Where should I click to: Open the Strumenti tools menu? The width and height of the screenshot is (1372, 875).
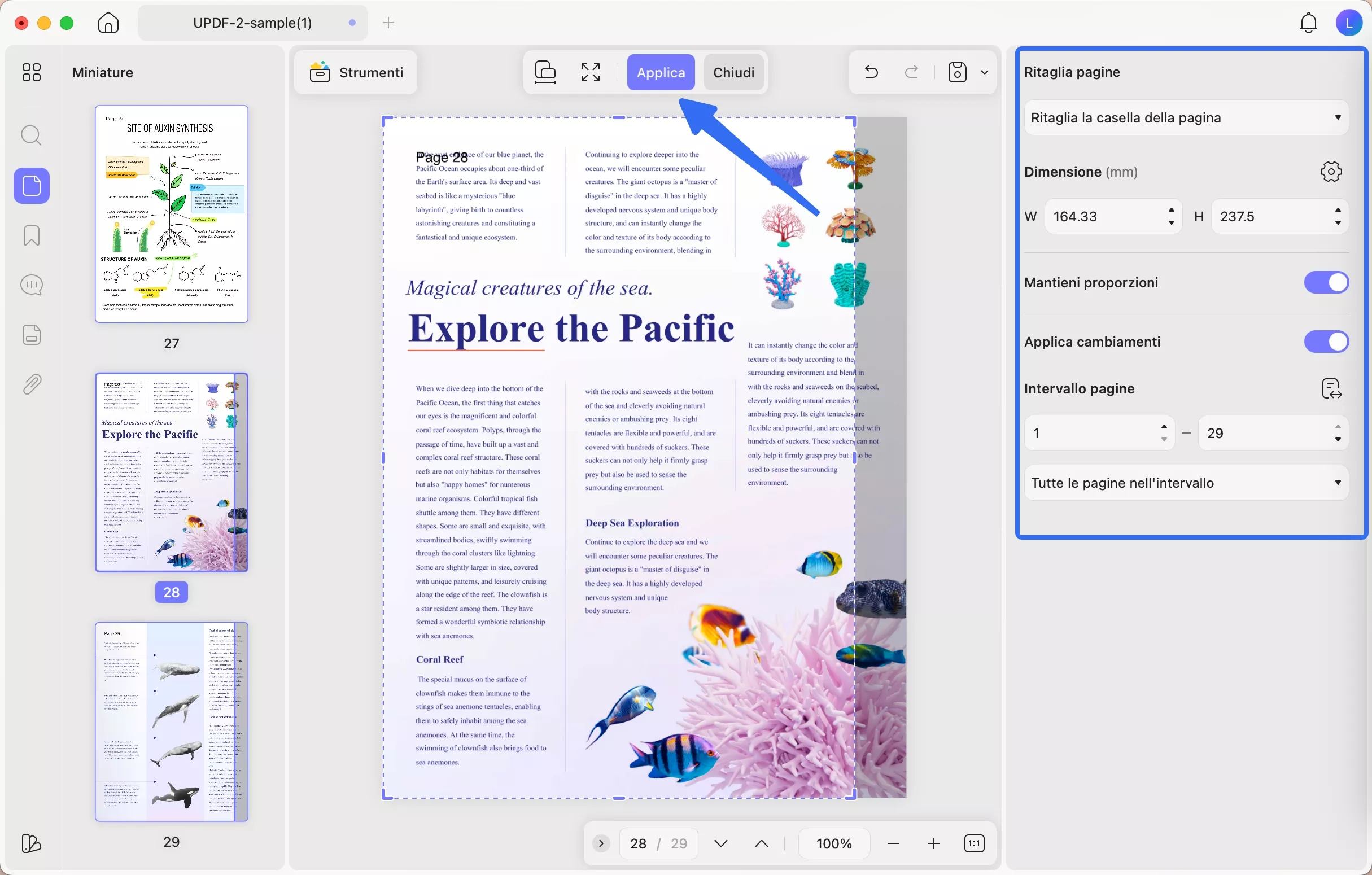(x=356, y=72)
